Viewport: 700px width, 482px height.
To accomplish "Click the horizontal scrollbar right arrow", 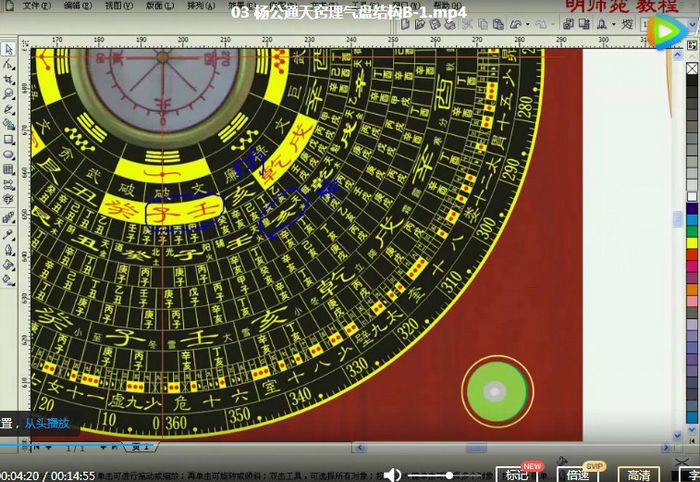I will [666, 447].
